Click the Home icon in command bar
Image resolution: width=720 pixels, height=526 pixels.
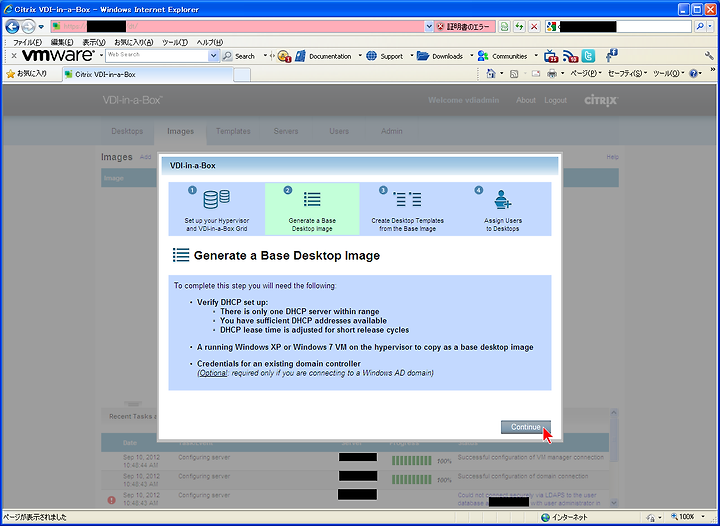point(491,73)
